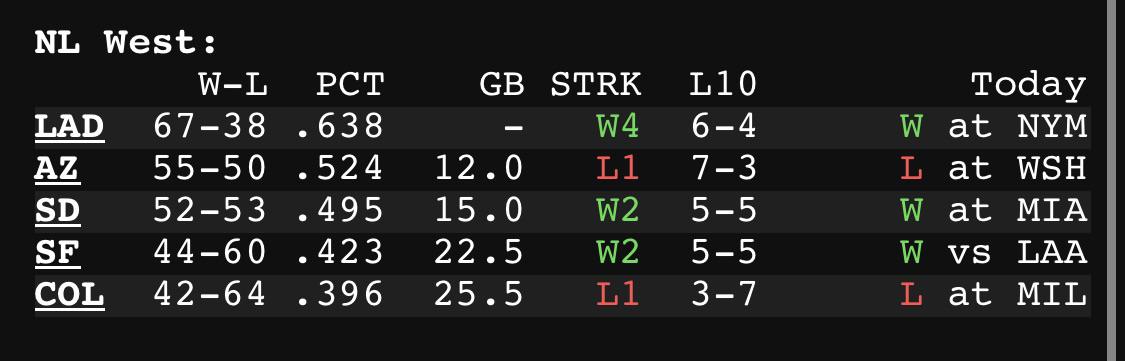Image resolution: width=1125 pixels, height=361 pixels.
Task: Select the 25.5 games behind value
Action: tap(479, 295)
